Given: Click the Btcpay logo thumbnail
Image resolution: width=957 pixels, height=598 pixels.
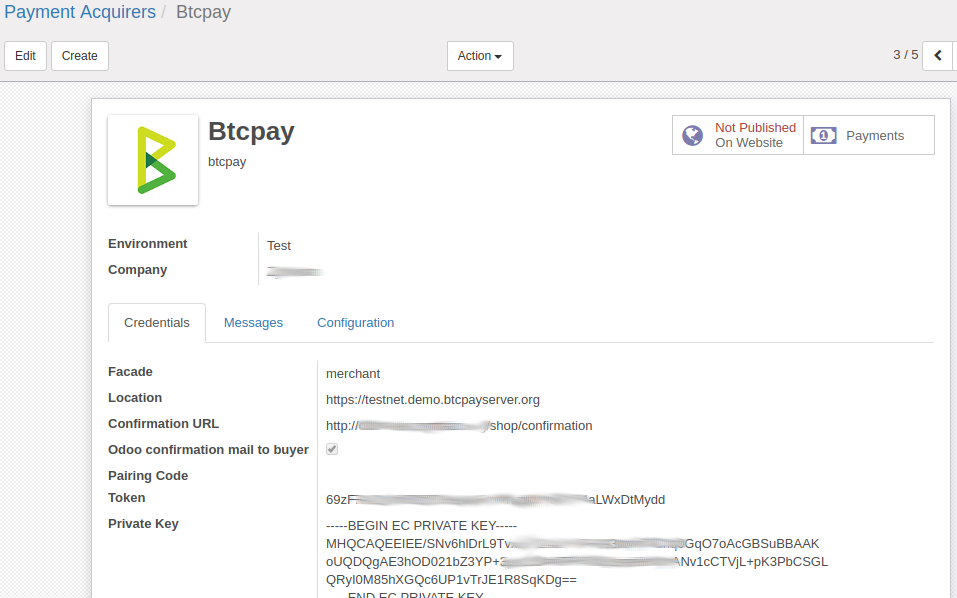Looking at the screenshot, I should 153,160.
